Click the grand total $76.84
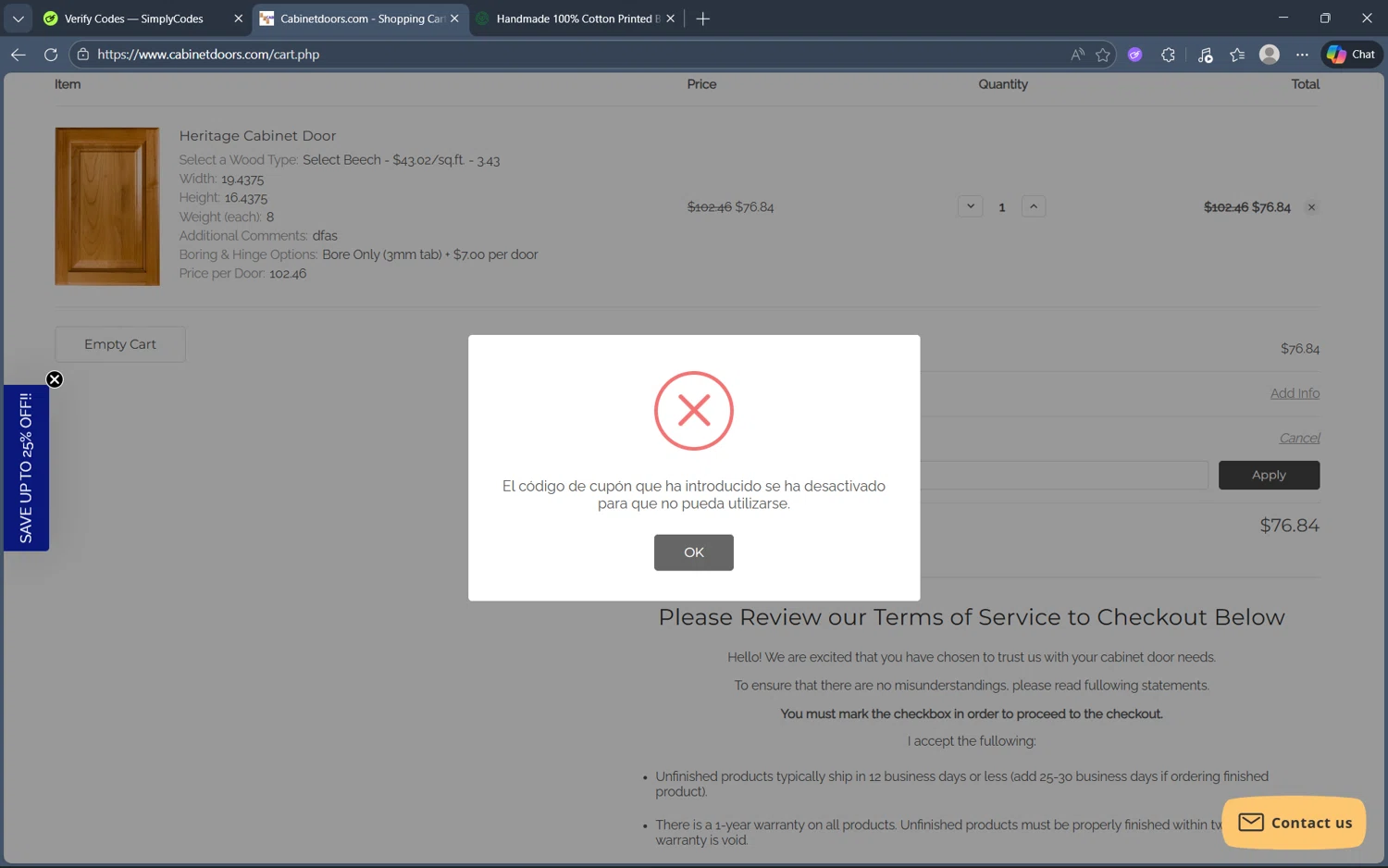This screenshot has height=868, width=1388. tap(1289, 526)
